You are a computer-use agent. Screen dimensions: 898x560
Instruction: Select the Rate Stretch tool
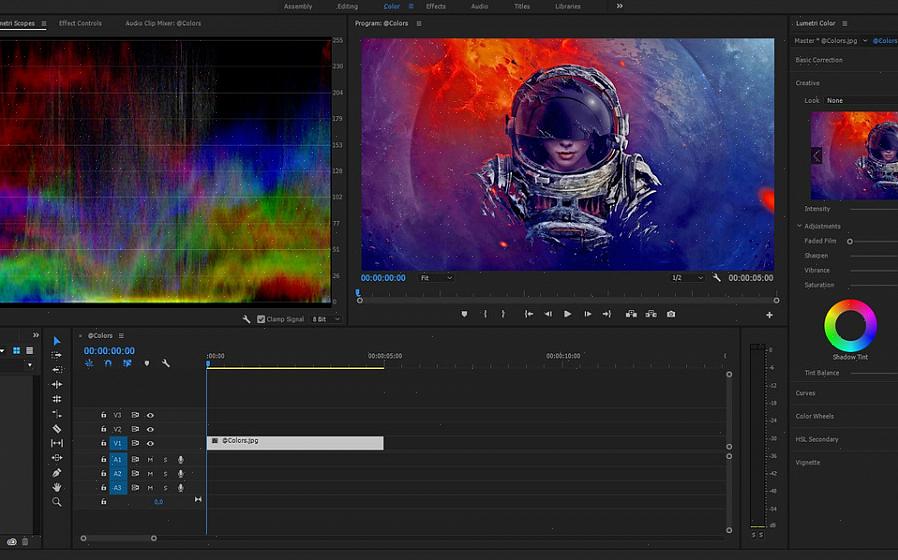click(57, 413)
